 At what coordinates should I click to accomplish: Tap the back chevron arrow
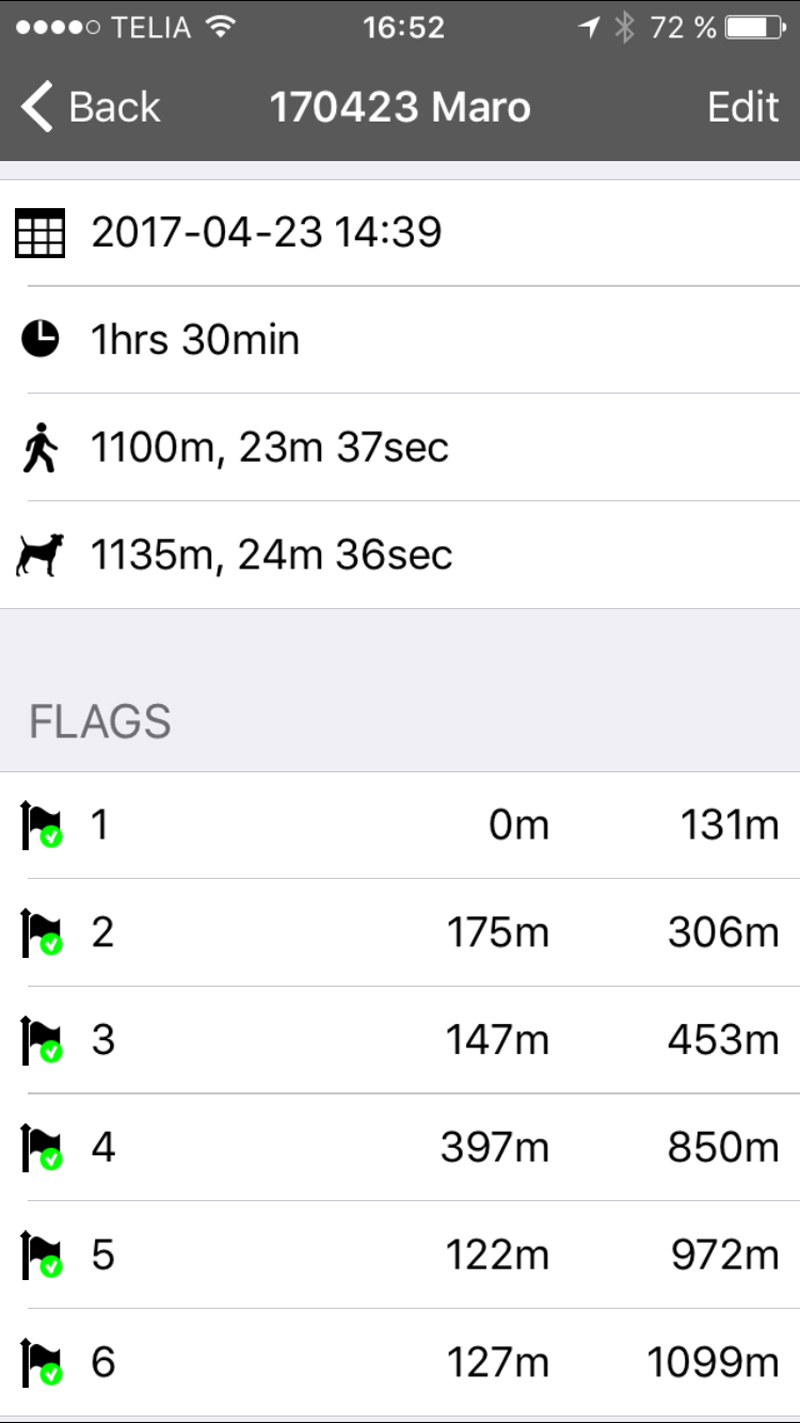pyautogui.click(x=37, y=107)
